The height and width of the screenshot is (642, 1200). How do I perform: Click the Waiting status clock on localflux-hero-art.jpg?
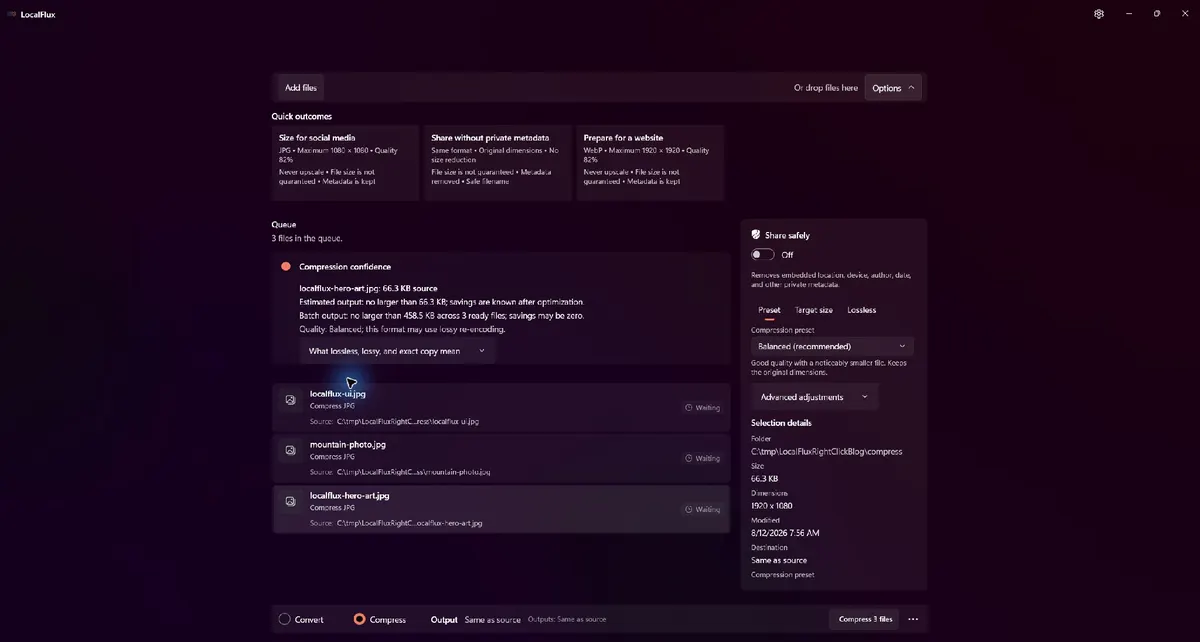688,510
